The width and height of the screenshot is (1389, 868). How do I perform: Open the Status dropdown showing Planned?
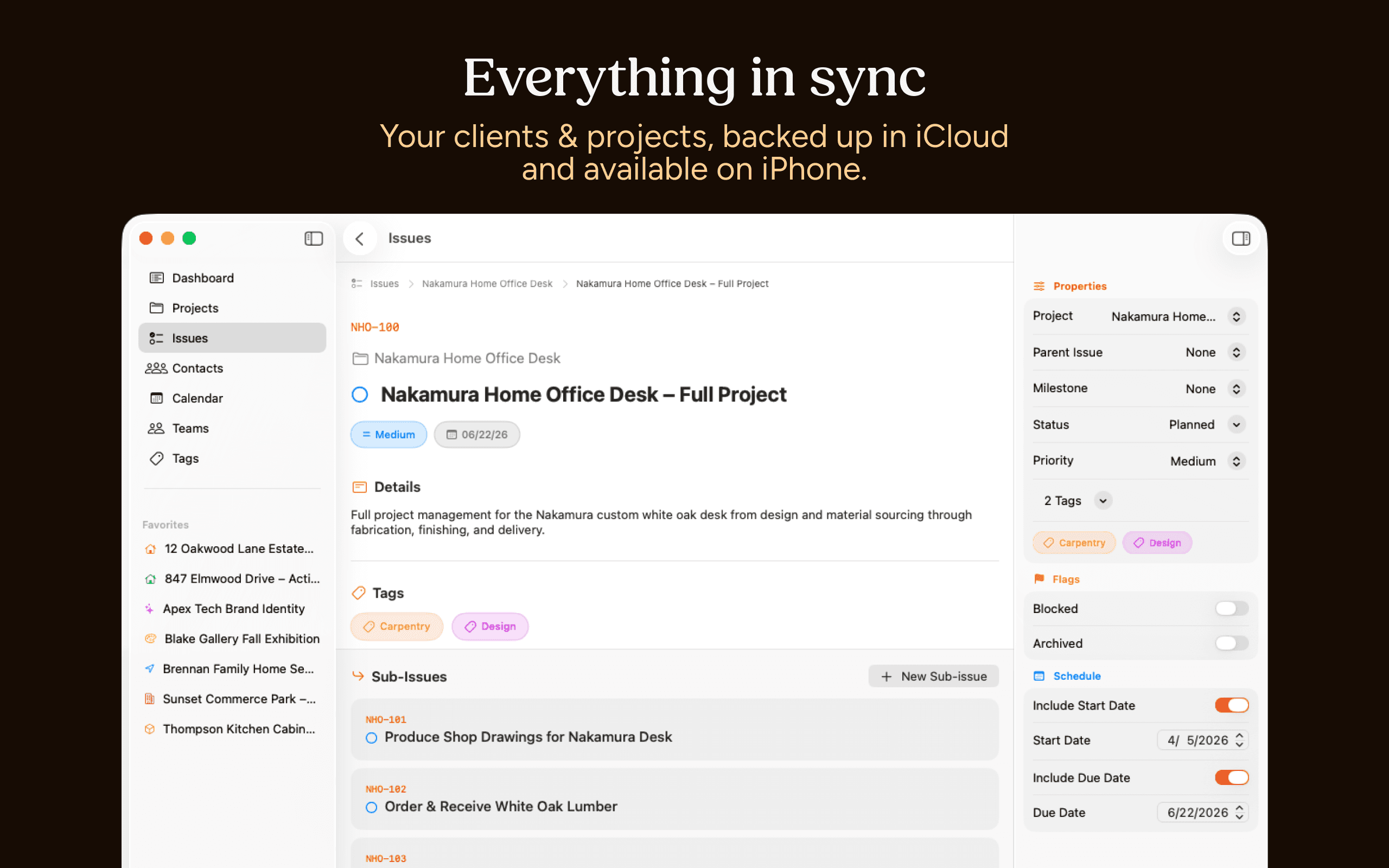coord(1236,425)
